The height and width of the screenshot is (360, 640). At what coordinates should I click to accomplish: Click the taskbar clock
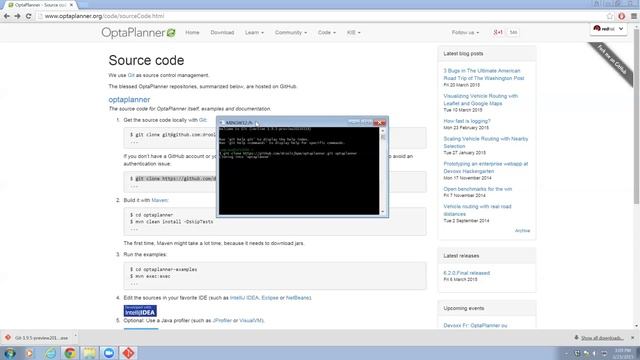(622, 353)
